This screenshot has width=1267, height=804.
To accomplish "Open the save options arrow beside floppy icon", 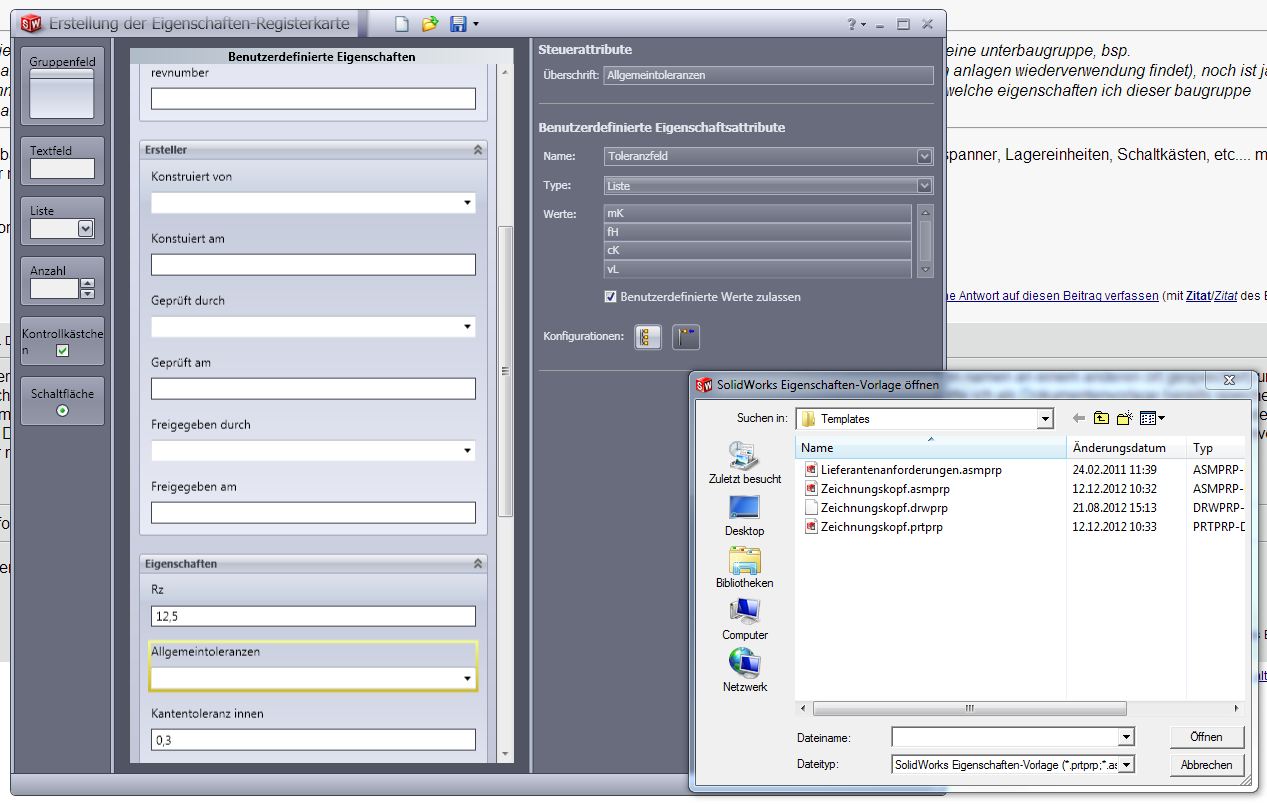I will click(476, 25).
